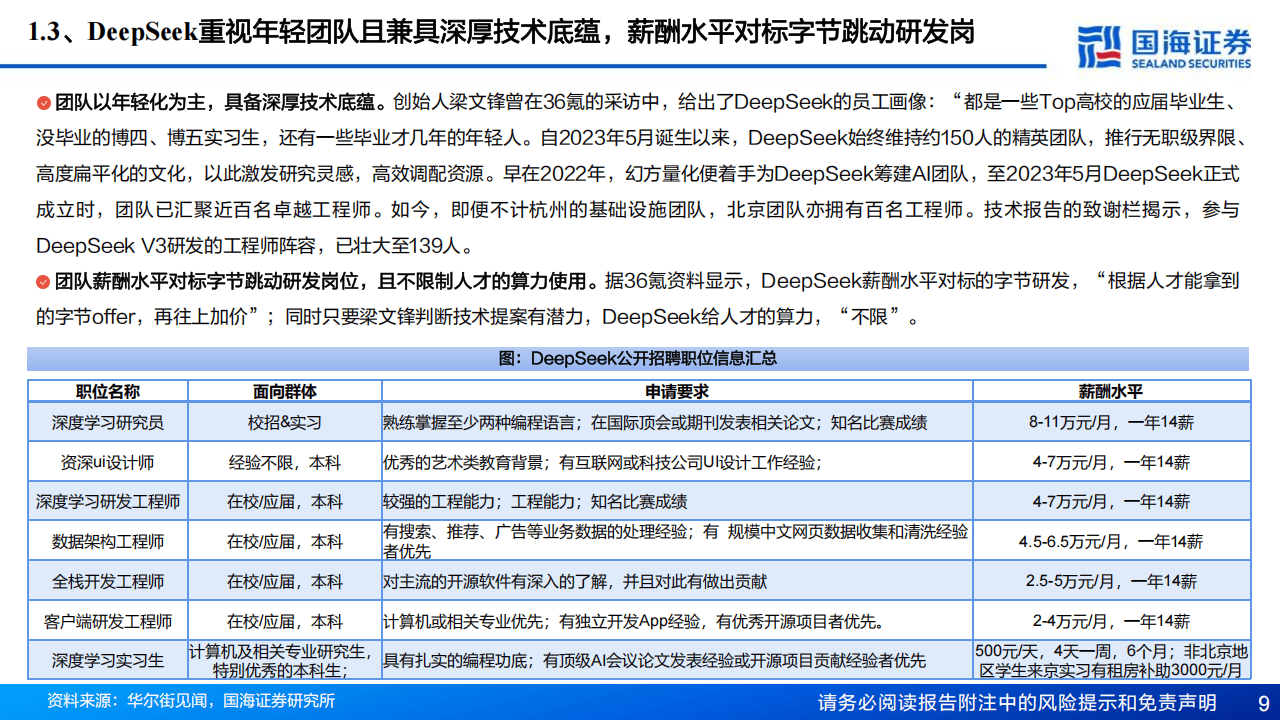Select the 全栈开发工程师 job title cell
This screenshot has width=1280, height=720.
[x=108, y=581]
